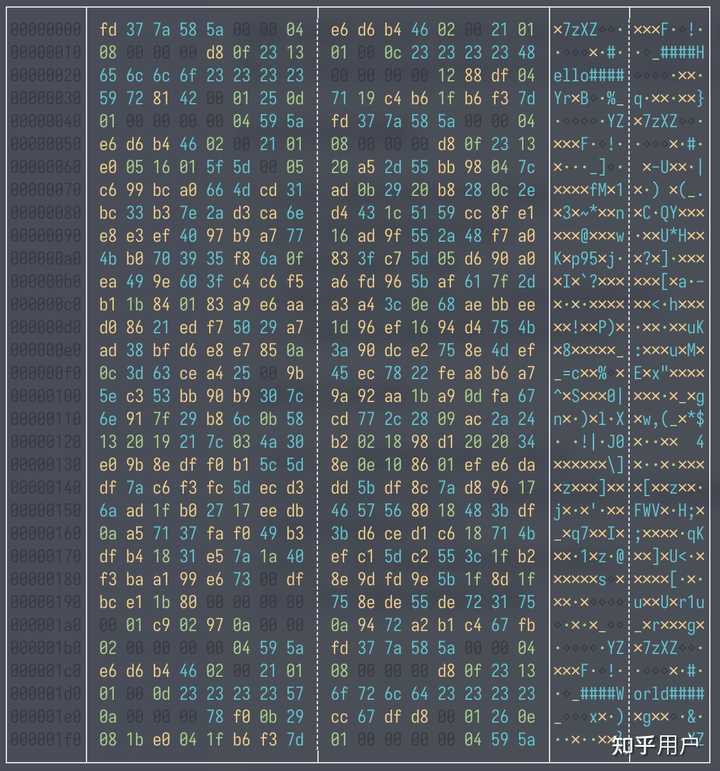720x771 pixels.
Task: Click offset label 00000000
Action: 45,30
